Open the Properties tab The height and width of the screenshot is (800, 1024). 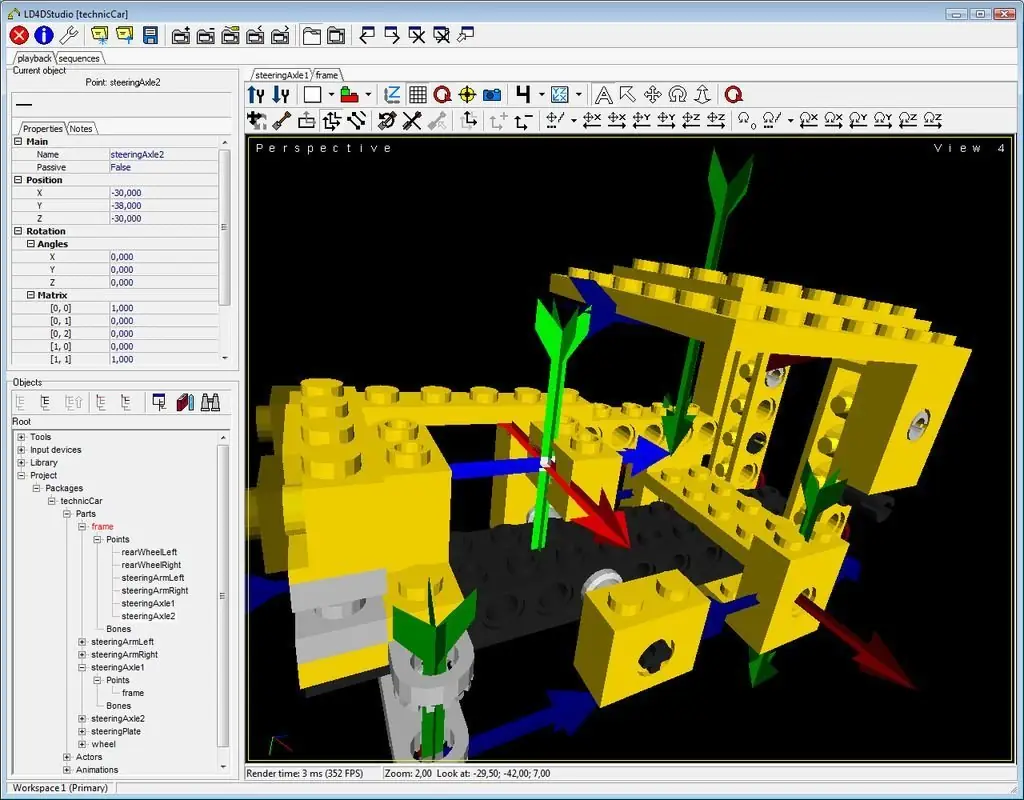[x=42, y=129]
